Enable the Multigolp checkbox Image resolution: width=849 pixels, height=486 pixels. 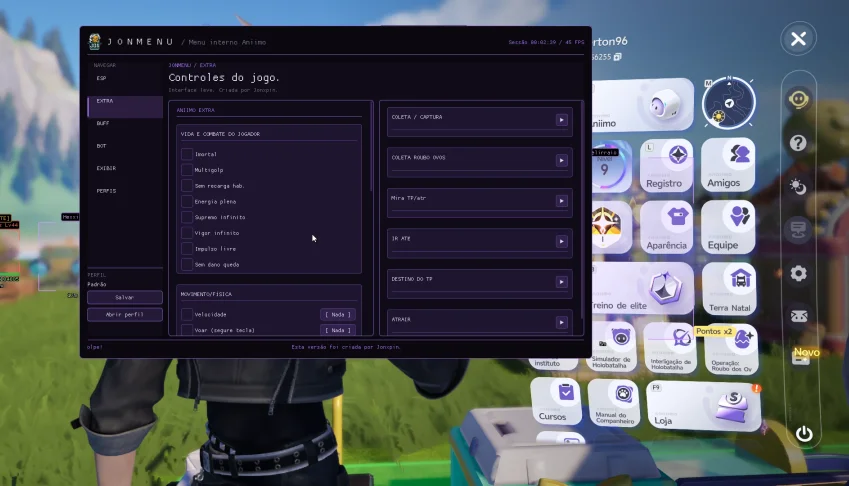pos(187,170)
